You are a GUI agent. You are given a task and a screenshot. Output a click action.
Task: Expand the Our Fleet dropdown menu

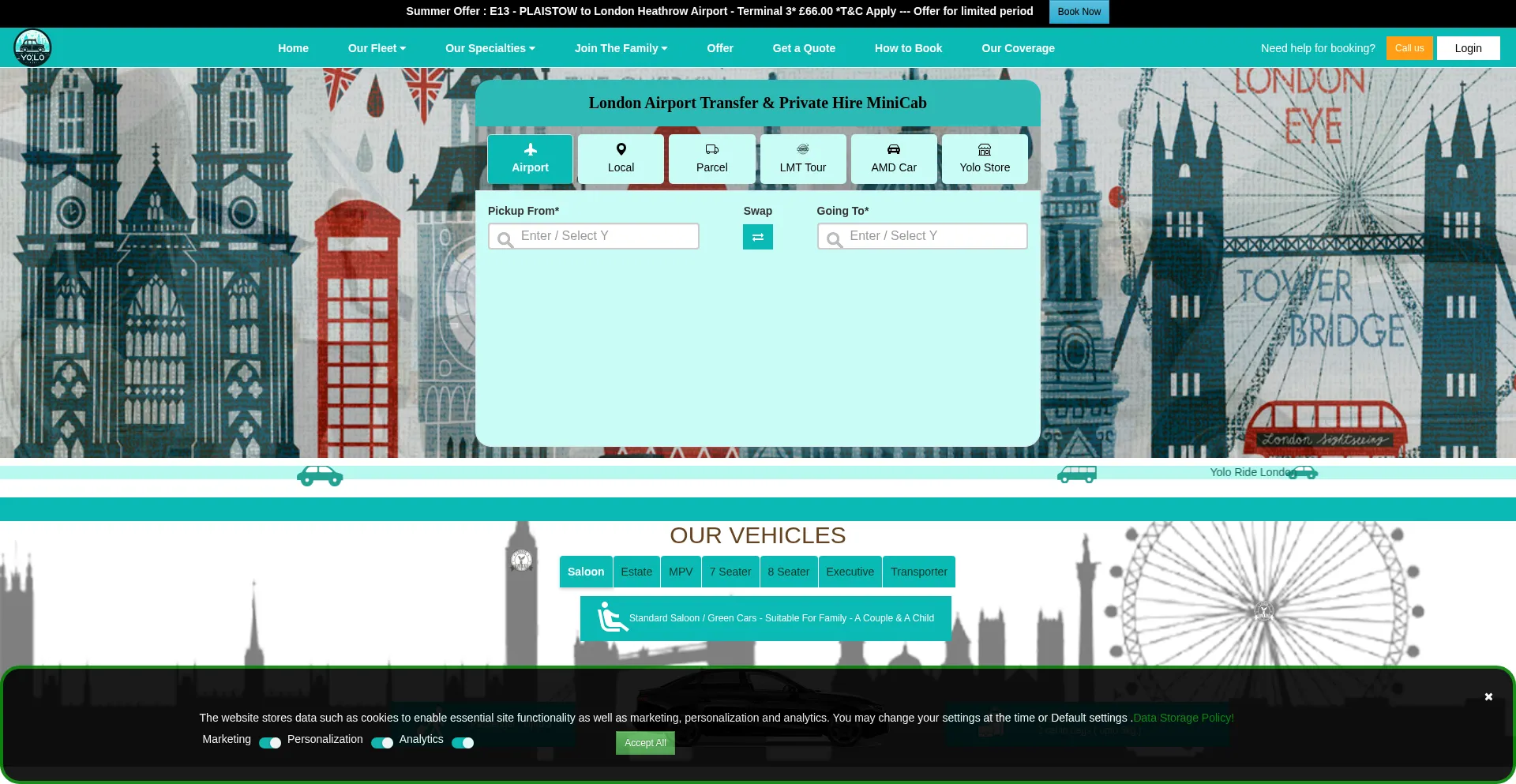[377, 48]
